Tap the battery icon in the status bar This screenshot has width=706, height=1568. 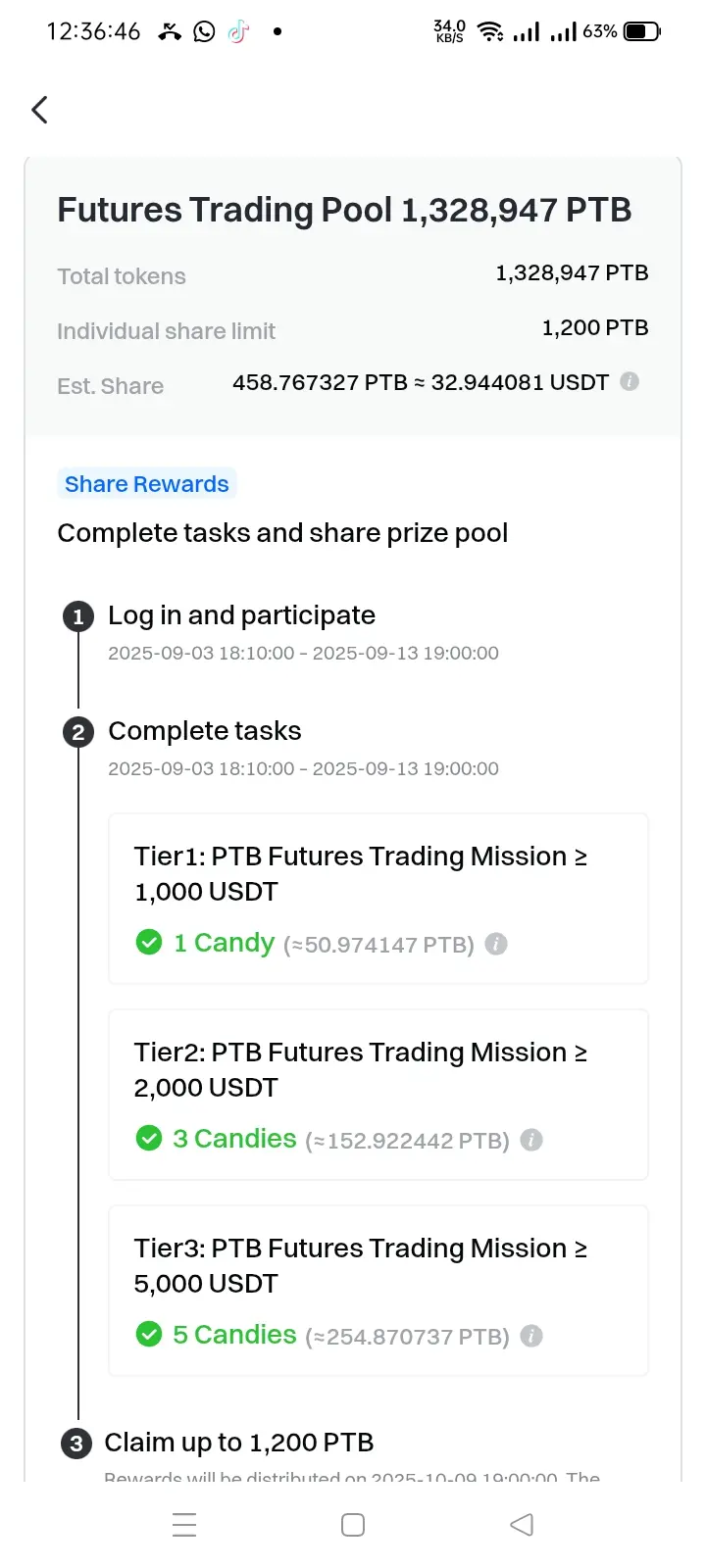pyautogui.click(x=642, y=31)
